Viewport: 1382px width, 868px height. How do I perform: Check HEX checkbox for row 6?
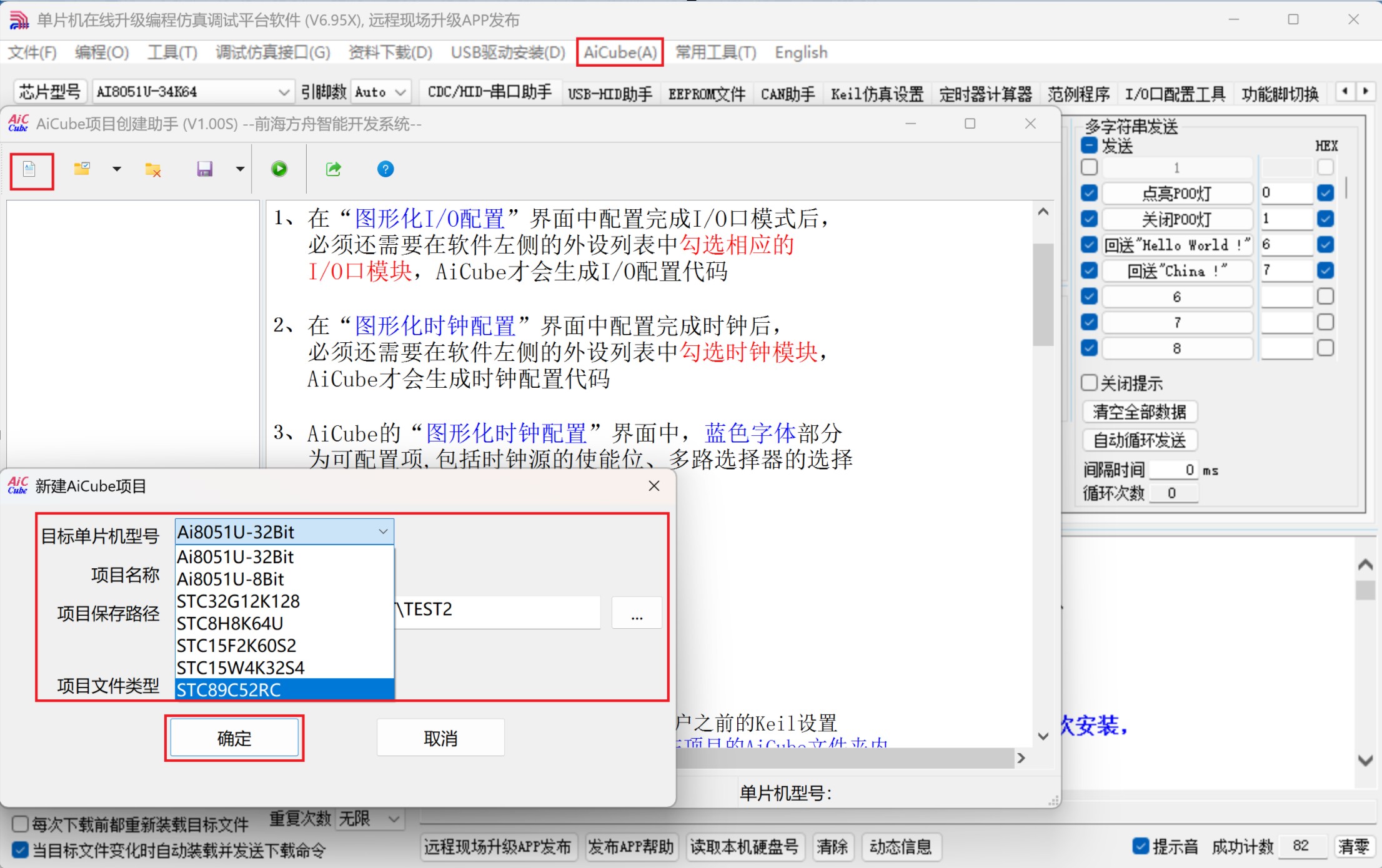(x=1325, y=296)
